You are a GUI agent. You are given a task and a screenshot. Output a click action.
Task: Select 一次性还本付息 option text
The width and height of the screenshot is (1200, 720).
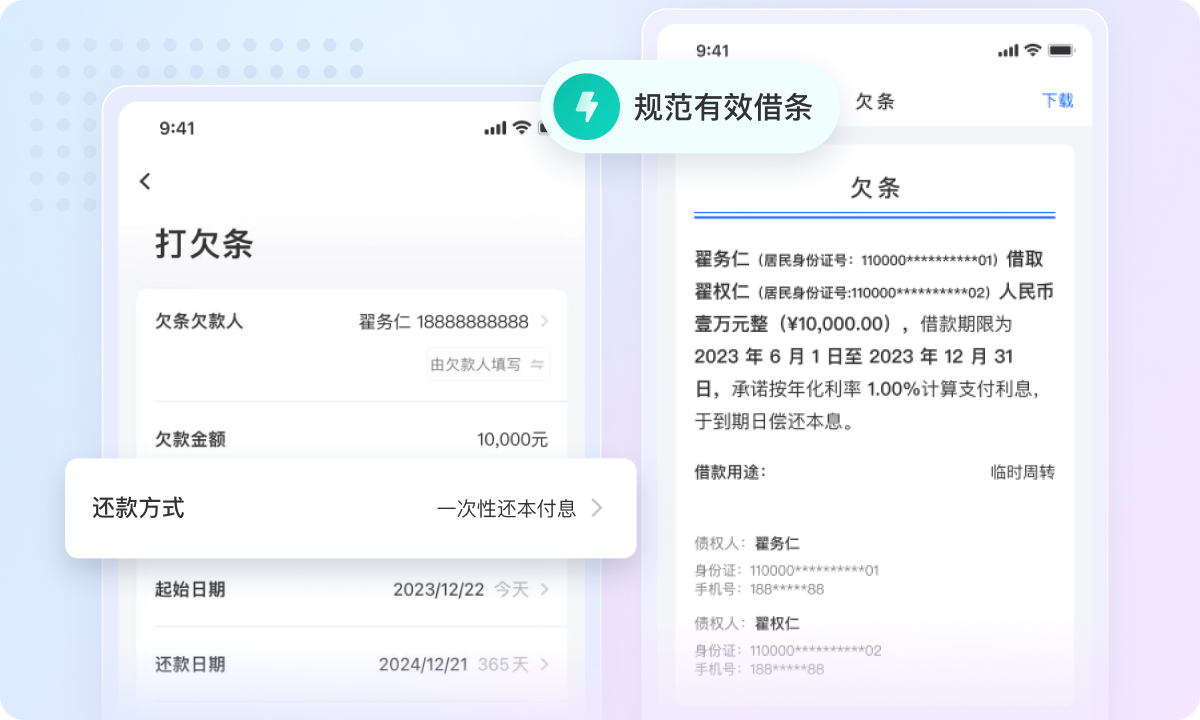[x=506, y=508]
